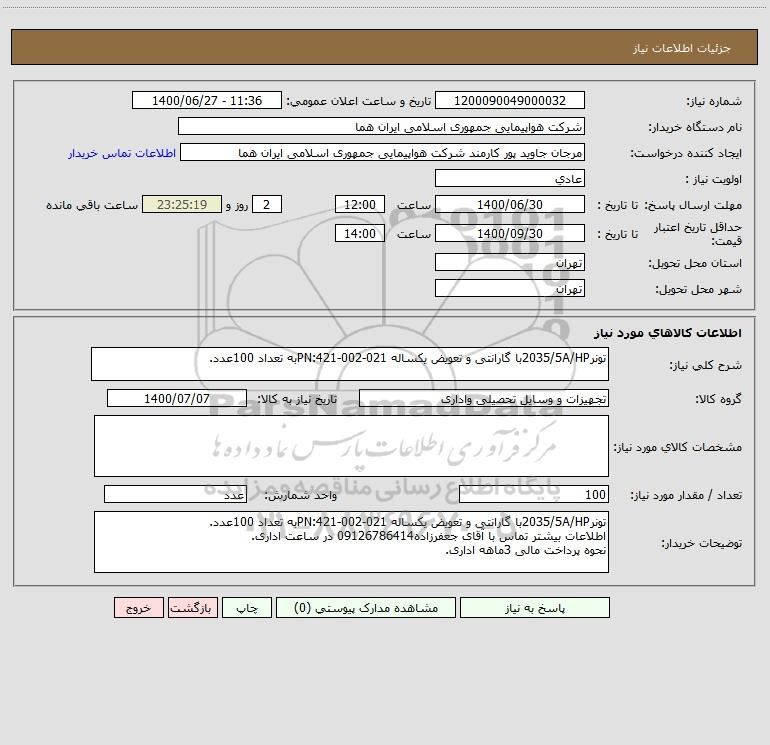Click the مهلت ارسال پاسخ label
This screenshot has width=770, height=745.
pyautogui.click(x=693, y=205)
